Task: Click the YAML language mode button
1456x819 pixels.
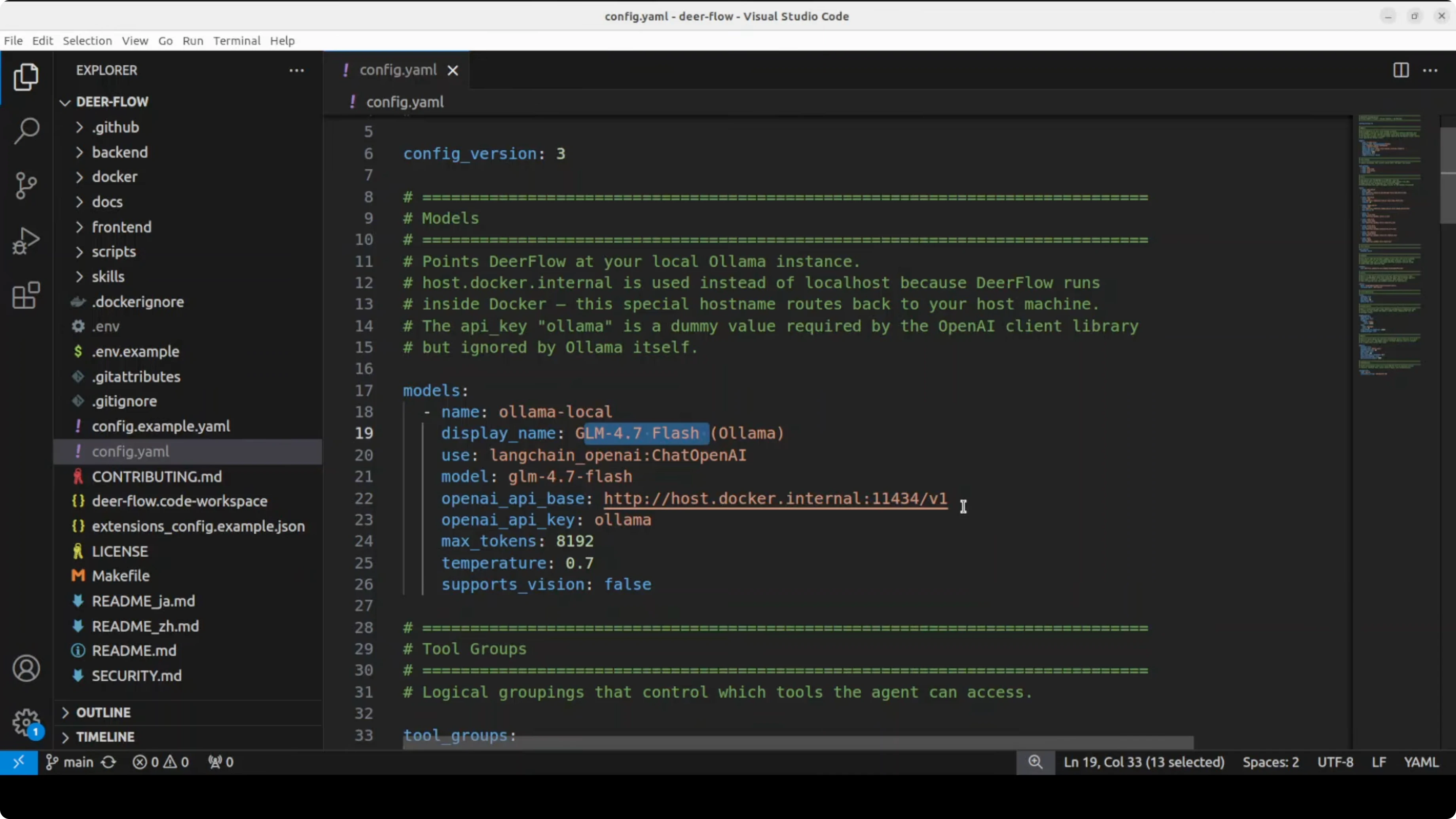Action: (x=1421, y=762)
